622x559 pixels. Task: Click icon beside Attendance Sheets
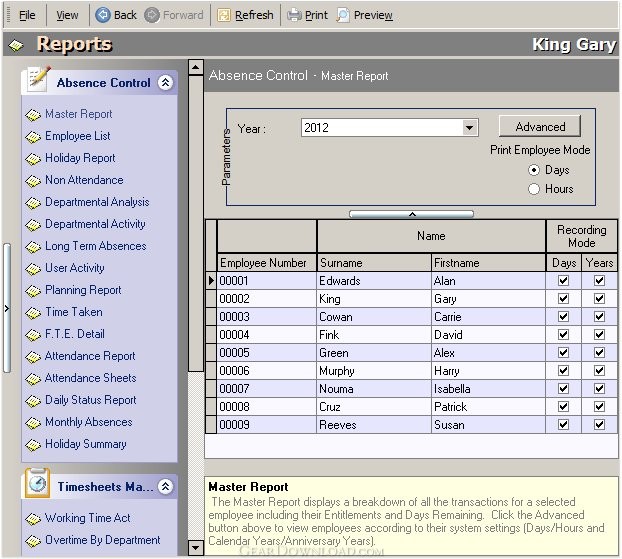click(x=33, y=379)
